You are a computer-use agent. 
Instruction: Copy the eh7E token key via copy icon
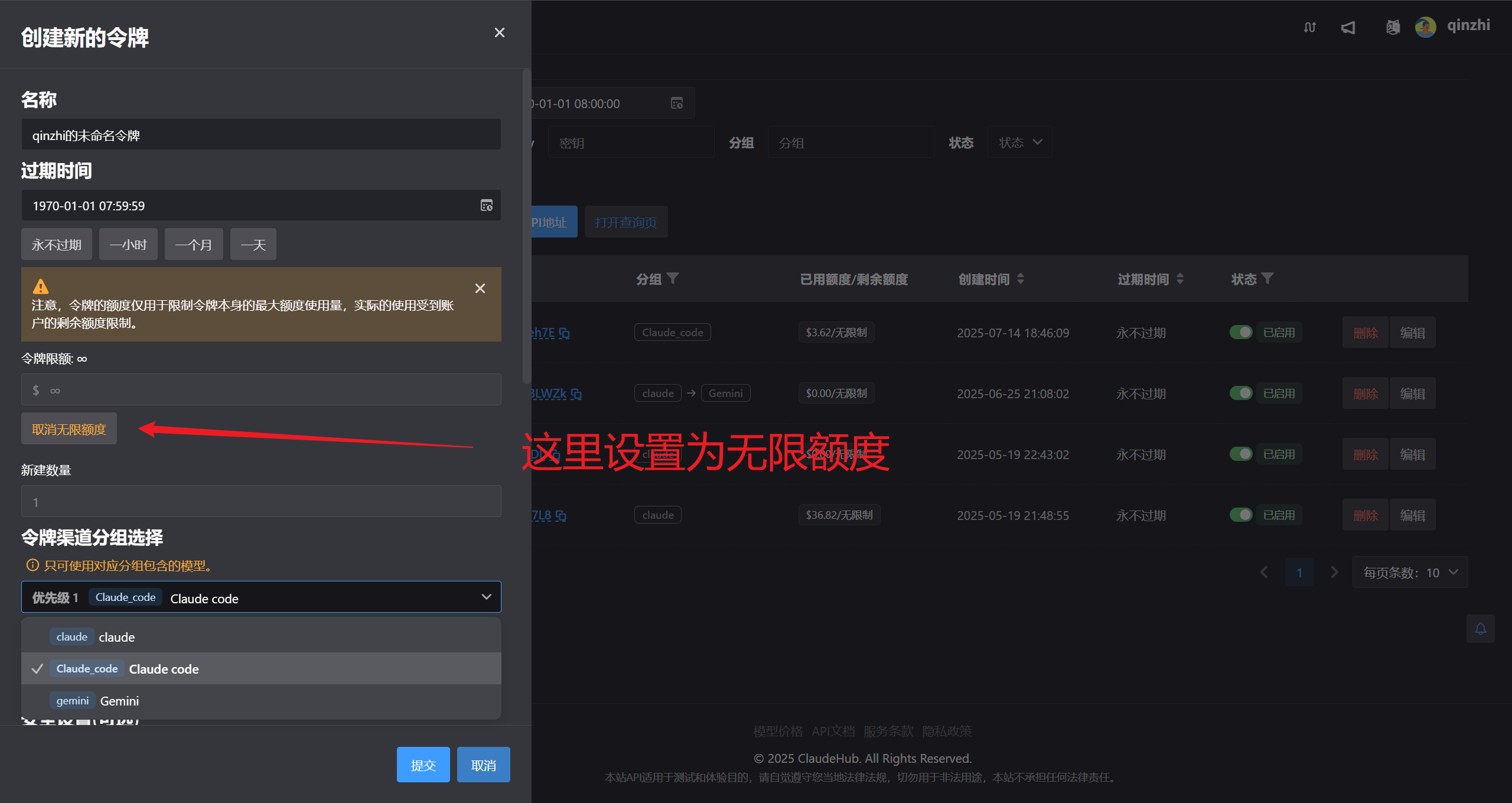565,333
